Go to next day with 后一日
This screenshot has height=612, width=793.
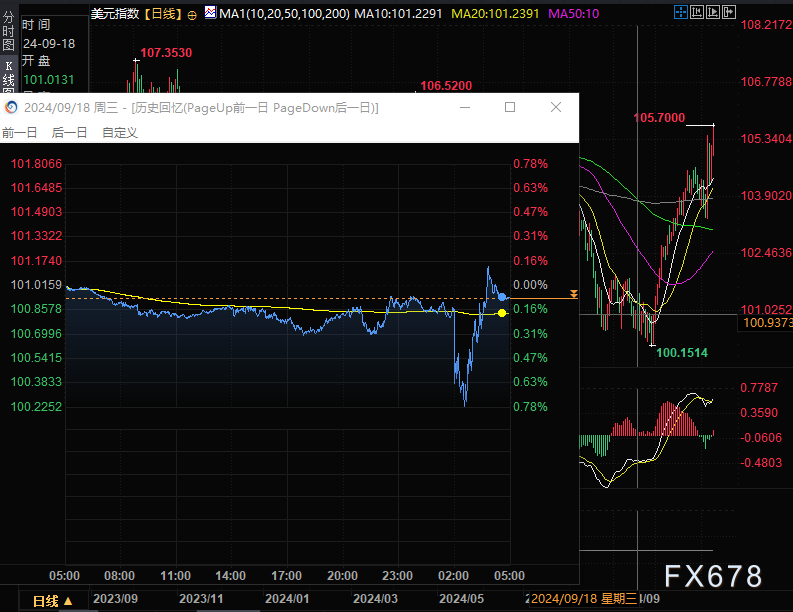tap(69, 132)
